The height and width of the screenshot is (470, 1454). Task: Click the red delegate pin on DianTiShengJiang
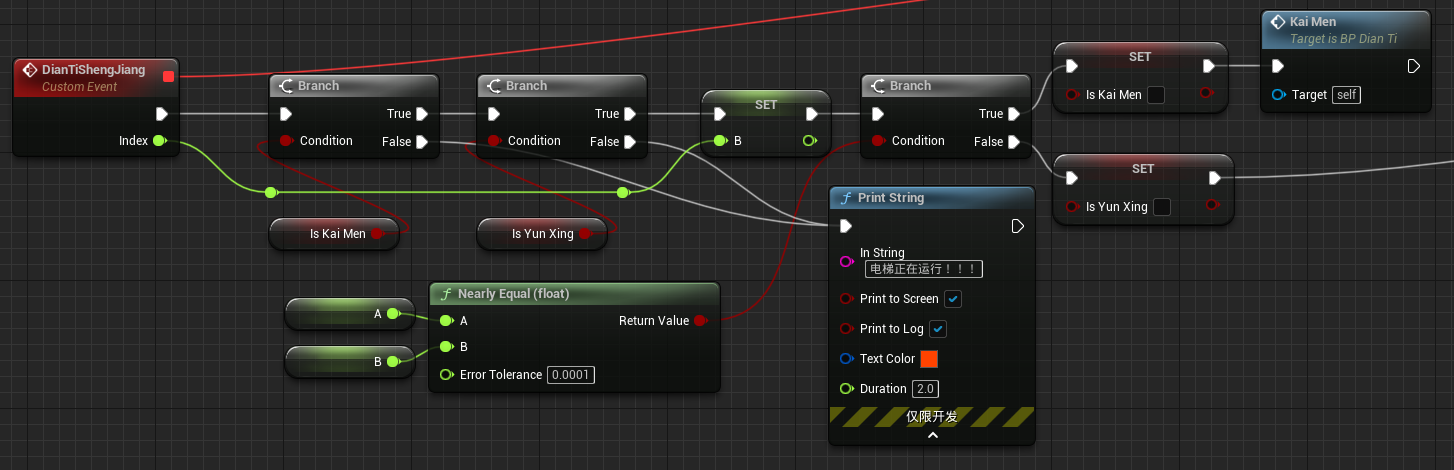(168, 76)
